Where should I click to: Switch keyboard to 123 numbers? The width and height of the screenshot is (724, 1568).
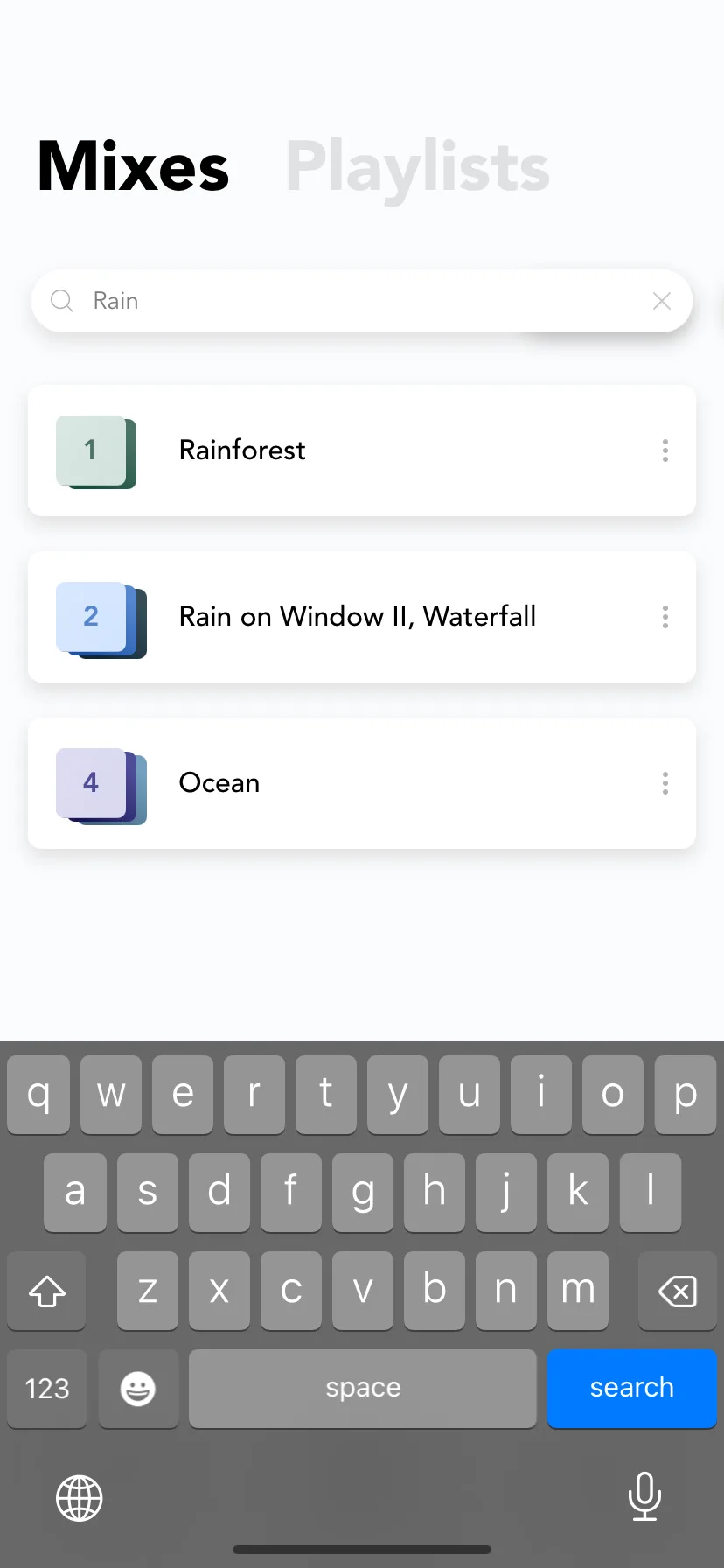click(x=47, y=1388)
